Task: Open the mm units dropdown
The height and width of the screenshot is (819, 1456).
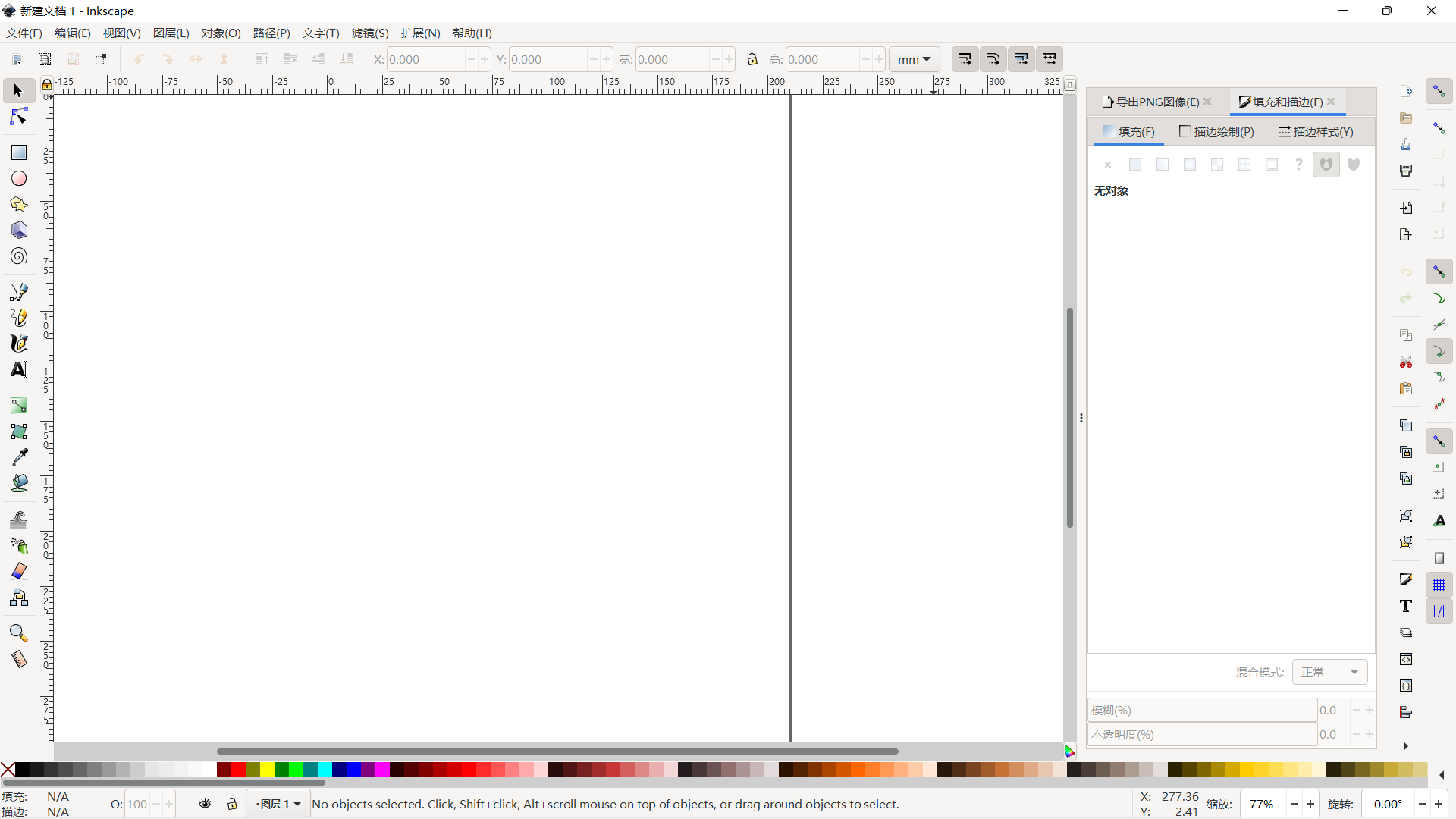Action: coord(914,59)
